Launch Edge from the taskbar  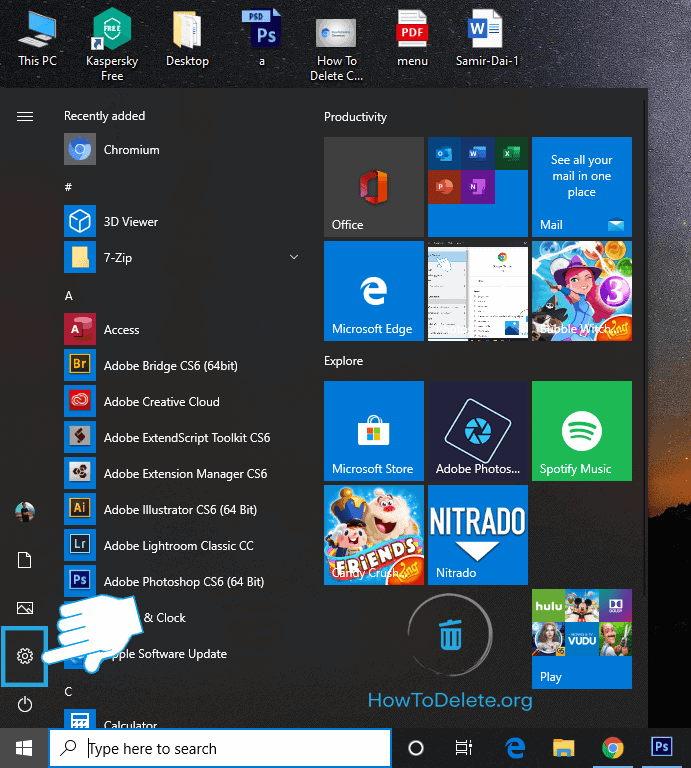[x=515, y=748]
